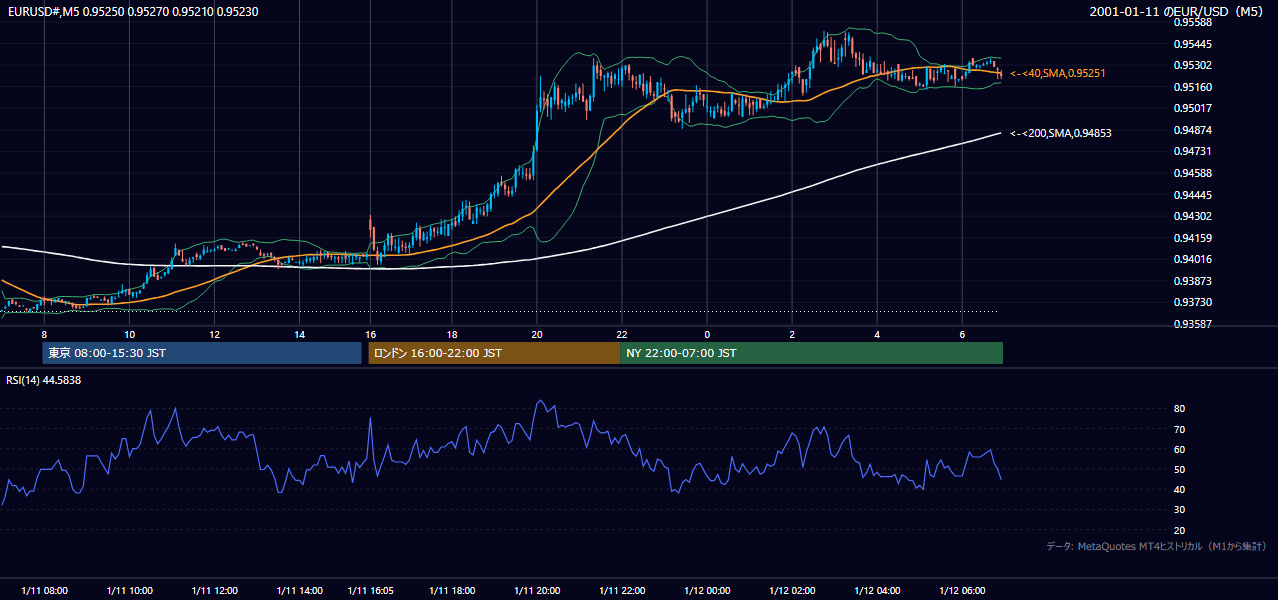Screen dimensions: 1278x600
Task: Click the 0.94445 price axis label
Action: click(1193, 195)
